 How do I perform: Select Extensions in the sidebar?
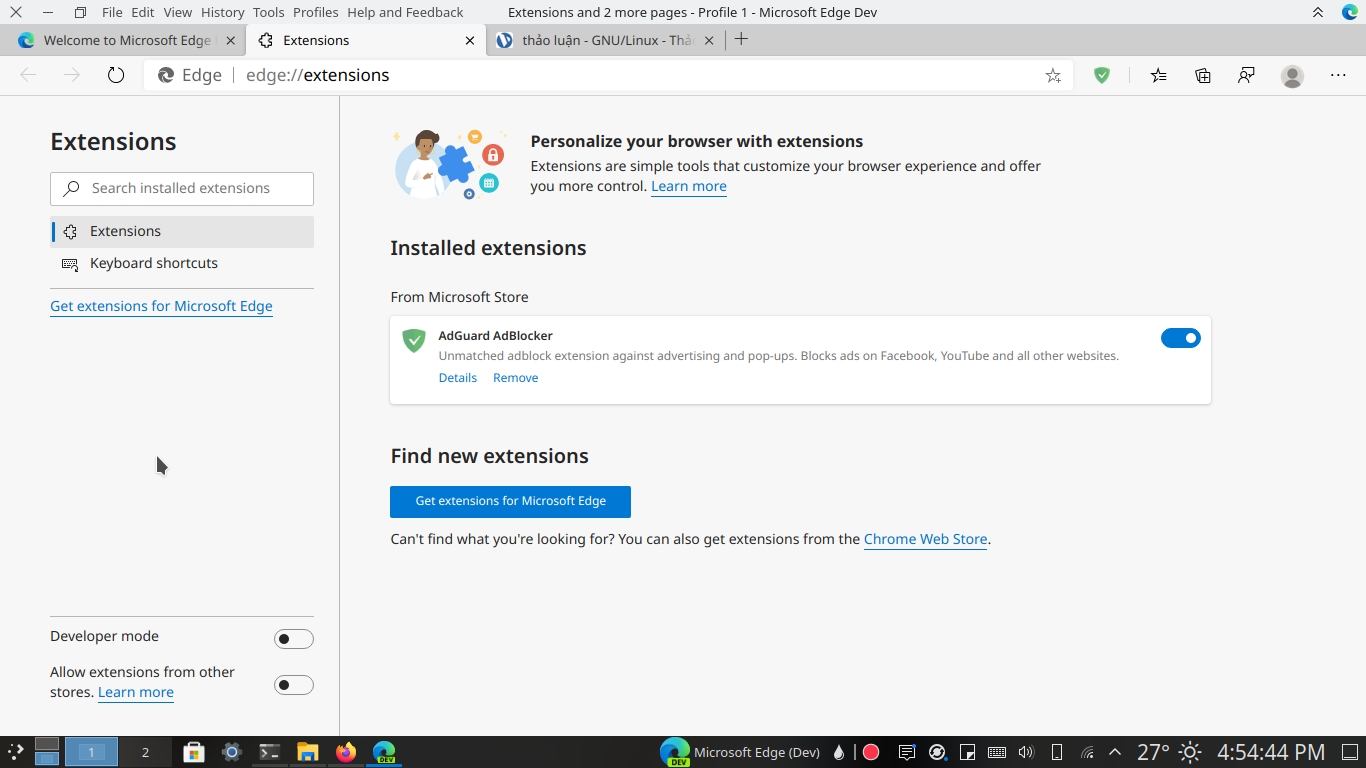[x=182, y=231]
